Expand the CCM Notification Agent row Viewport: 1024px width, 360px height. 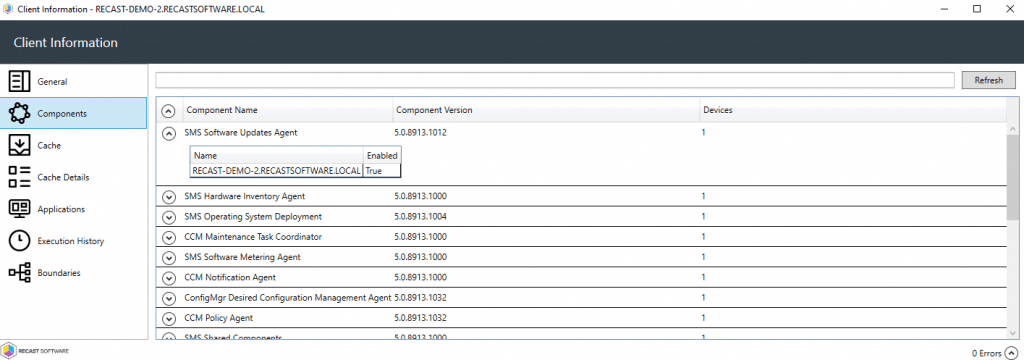pyautogui.click(x=168, y=278)
